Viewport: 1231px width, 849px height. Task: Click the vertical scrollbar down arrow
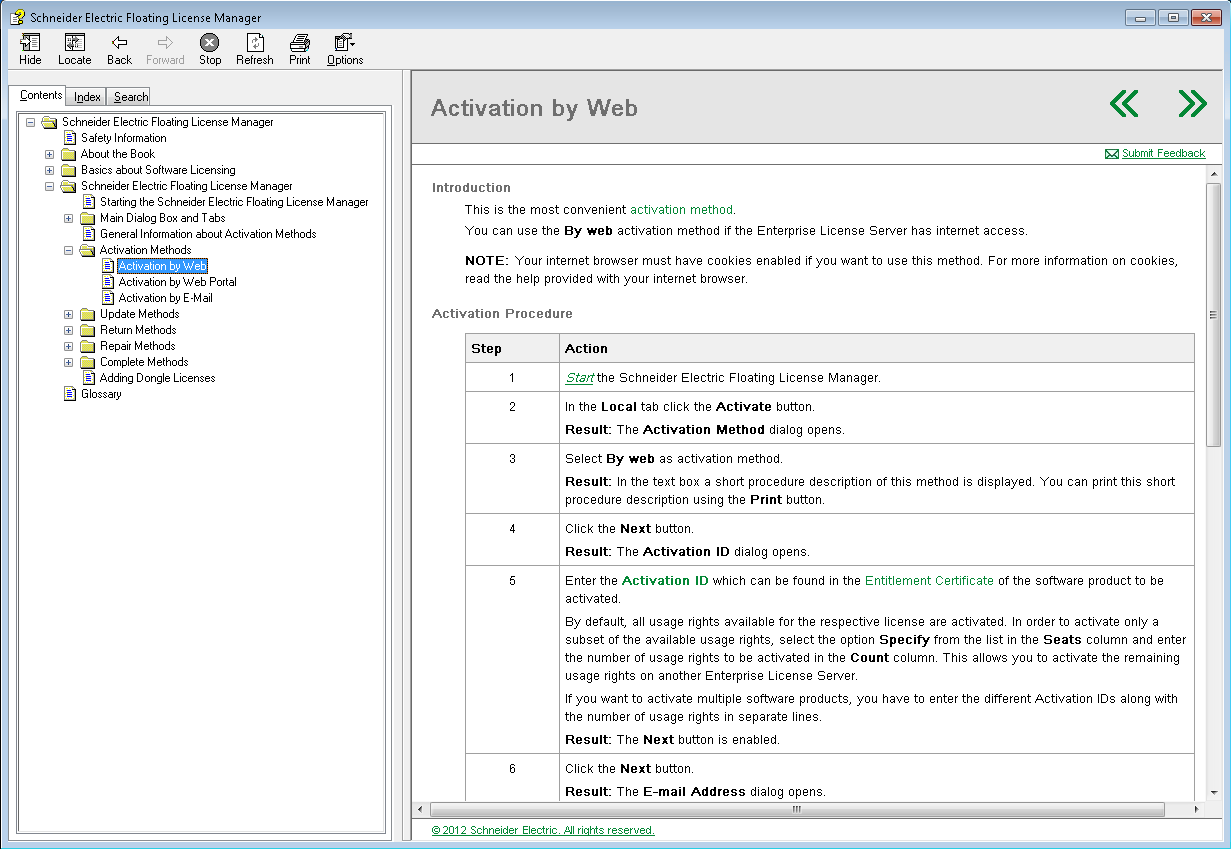point(1213,793)
